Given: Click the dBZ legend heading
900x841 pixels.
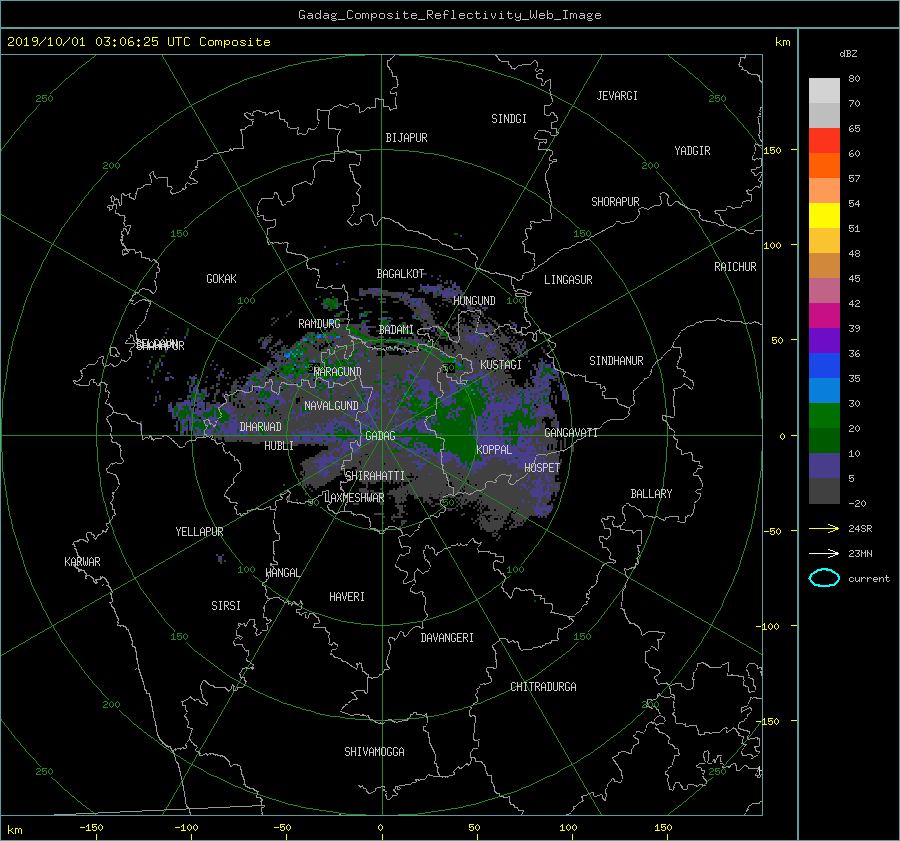Looking at the screenshot, I should coord(848,53).
